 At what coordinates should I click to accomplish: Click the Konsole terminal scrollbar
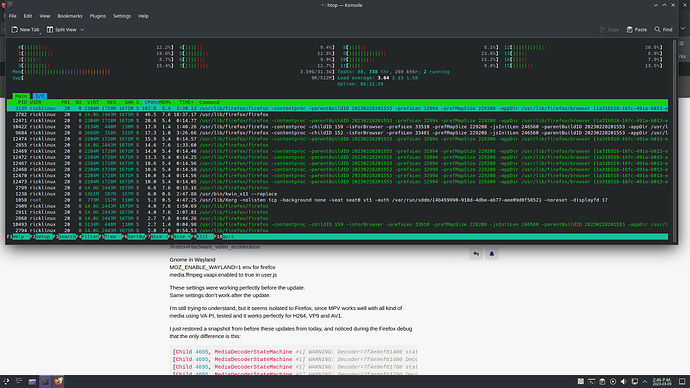(674, 140)
